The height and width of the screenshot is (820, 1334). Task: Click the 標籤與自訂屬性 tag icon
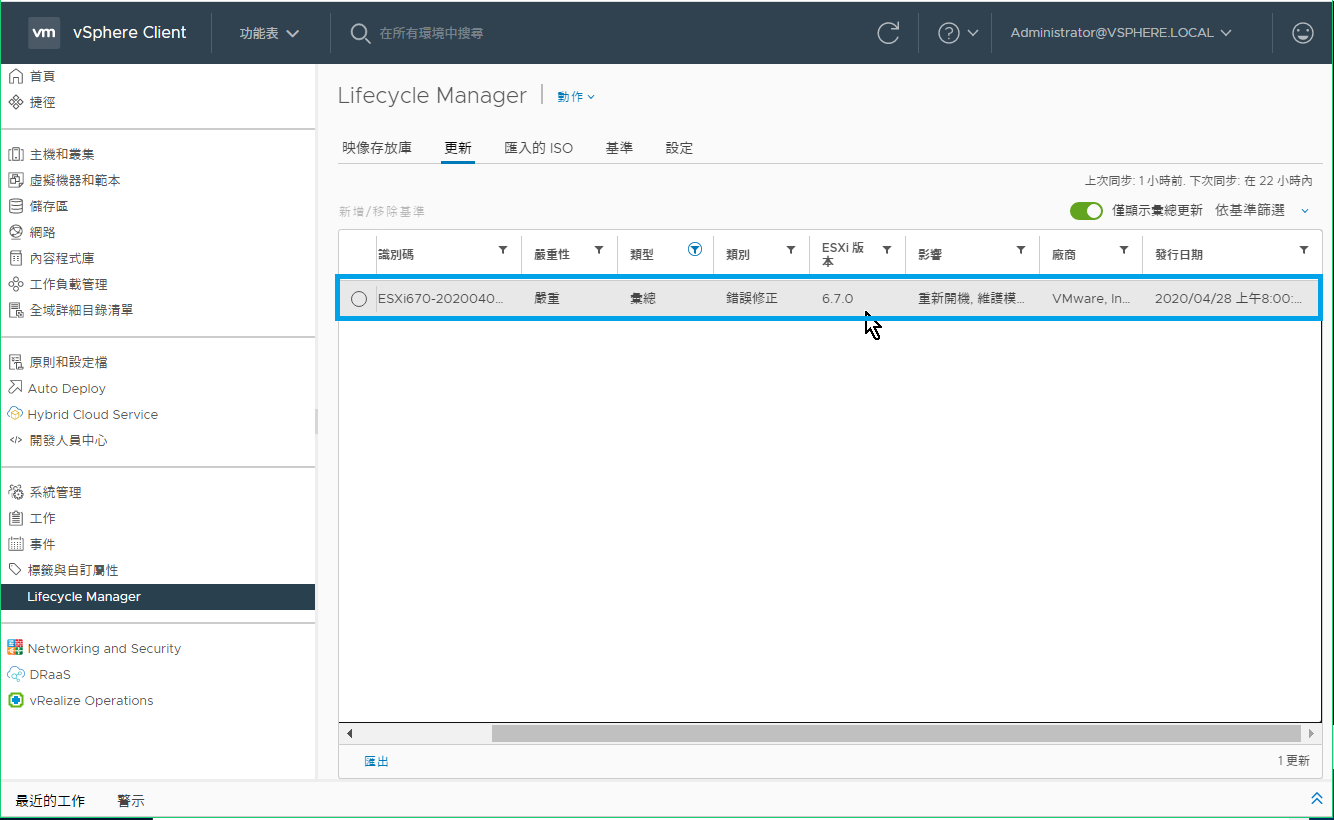click(16, 570)
